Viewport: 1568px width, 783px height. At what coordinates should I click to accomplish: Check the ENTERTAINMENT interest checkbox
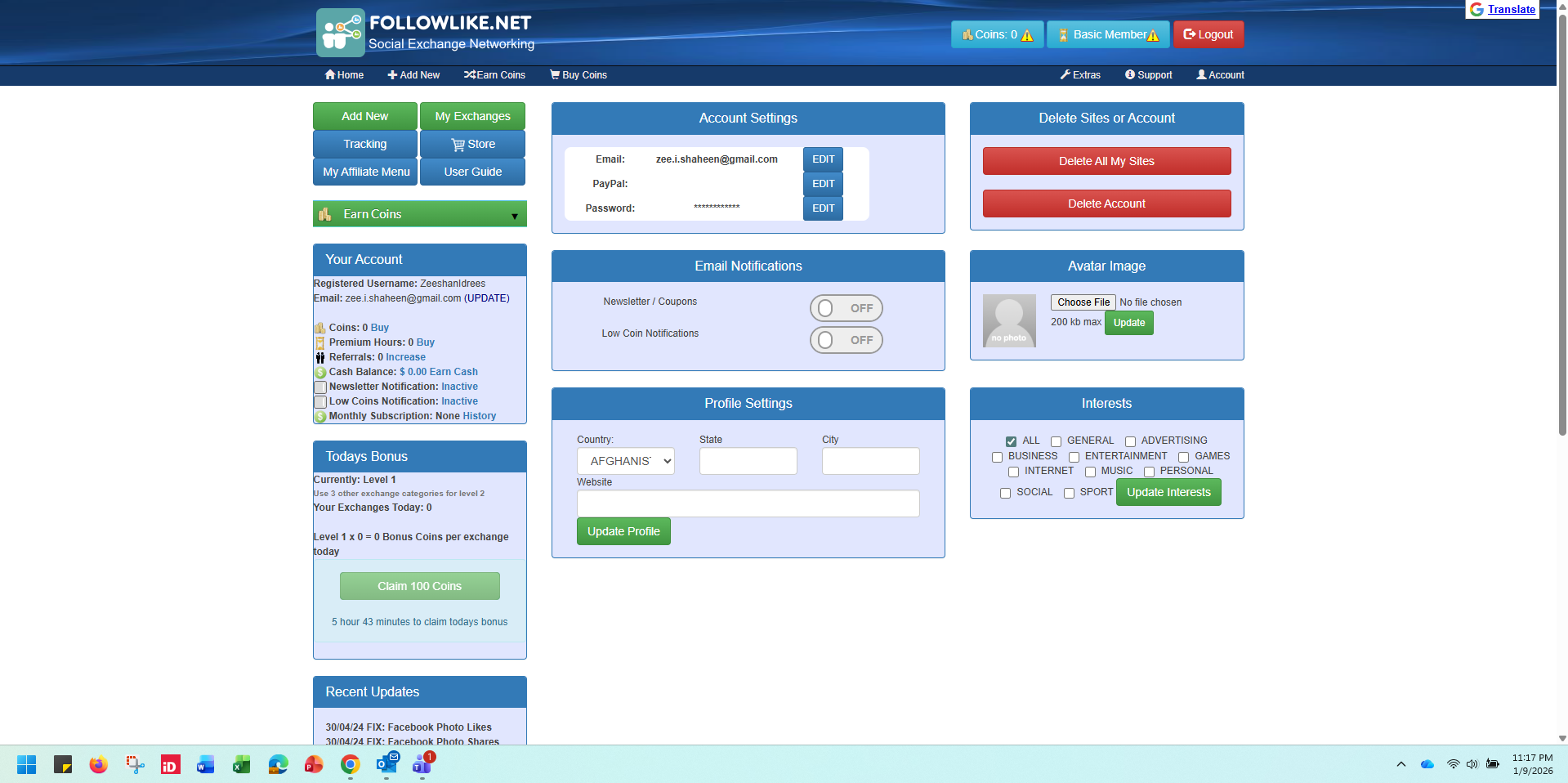click(1074, 457)
